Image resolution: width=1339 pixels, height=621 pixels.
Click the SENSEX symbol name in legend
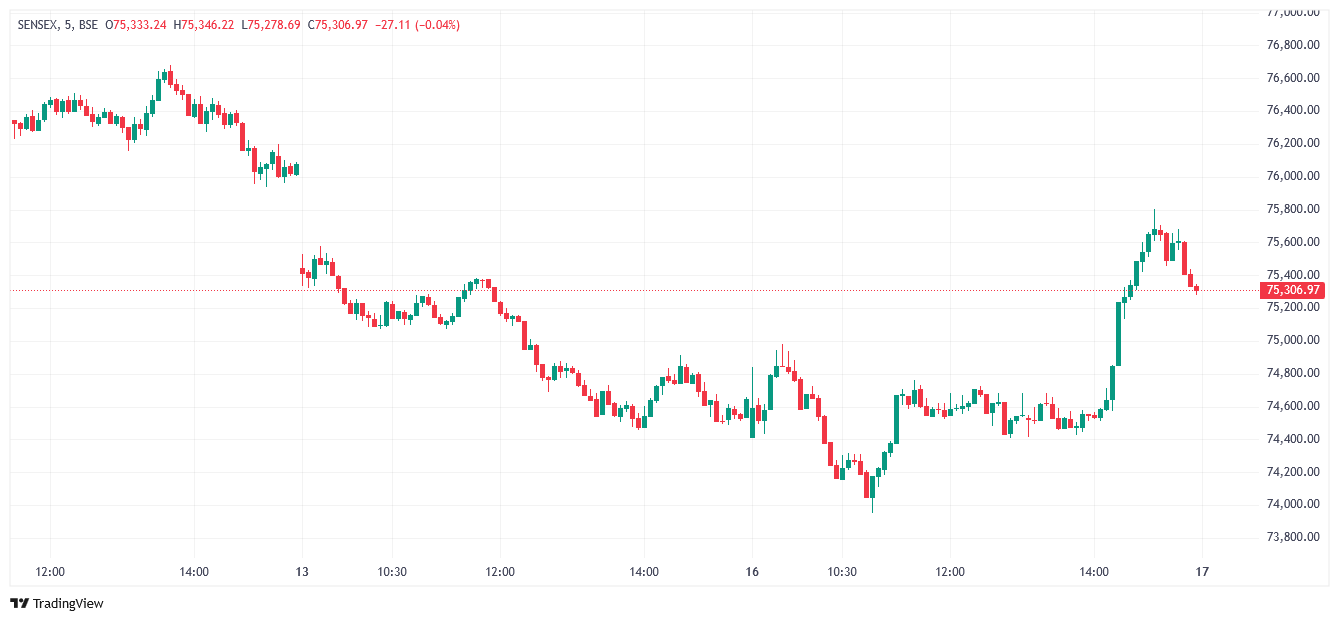coord(38,24)
